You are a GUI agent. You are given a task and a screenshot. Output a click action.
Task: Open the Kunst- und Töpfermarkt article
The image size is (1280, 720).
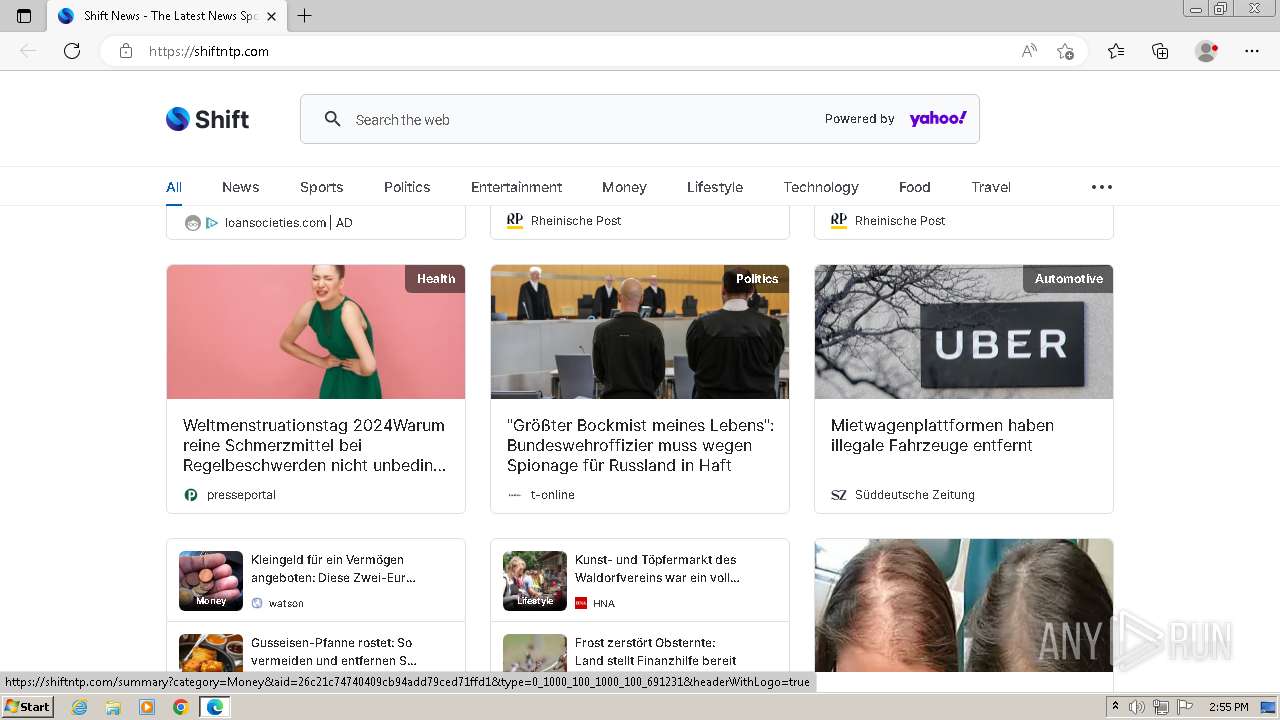pyautogui.click(x=657, y=569)
